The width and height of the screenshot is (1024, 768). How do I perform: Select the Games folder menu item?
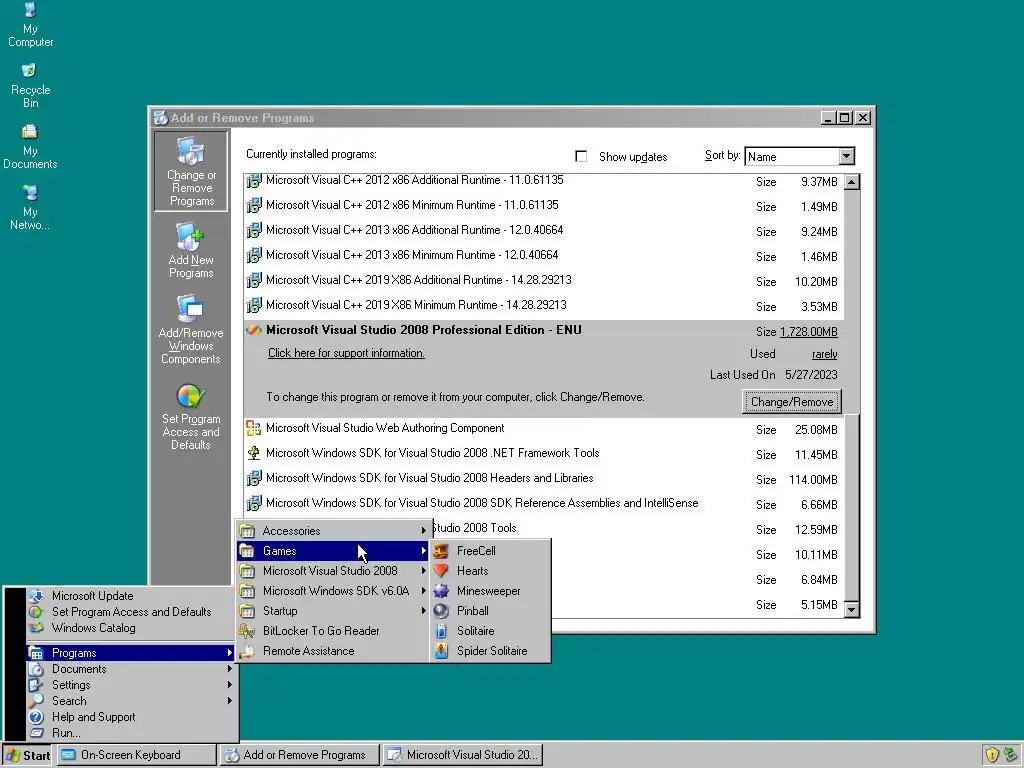coord(332,551)
